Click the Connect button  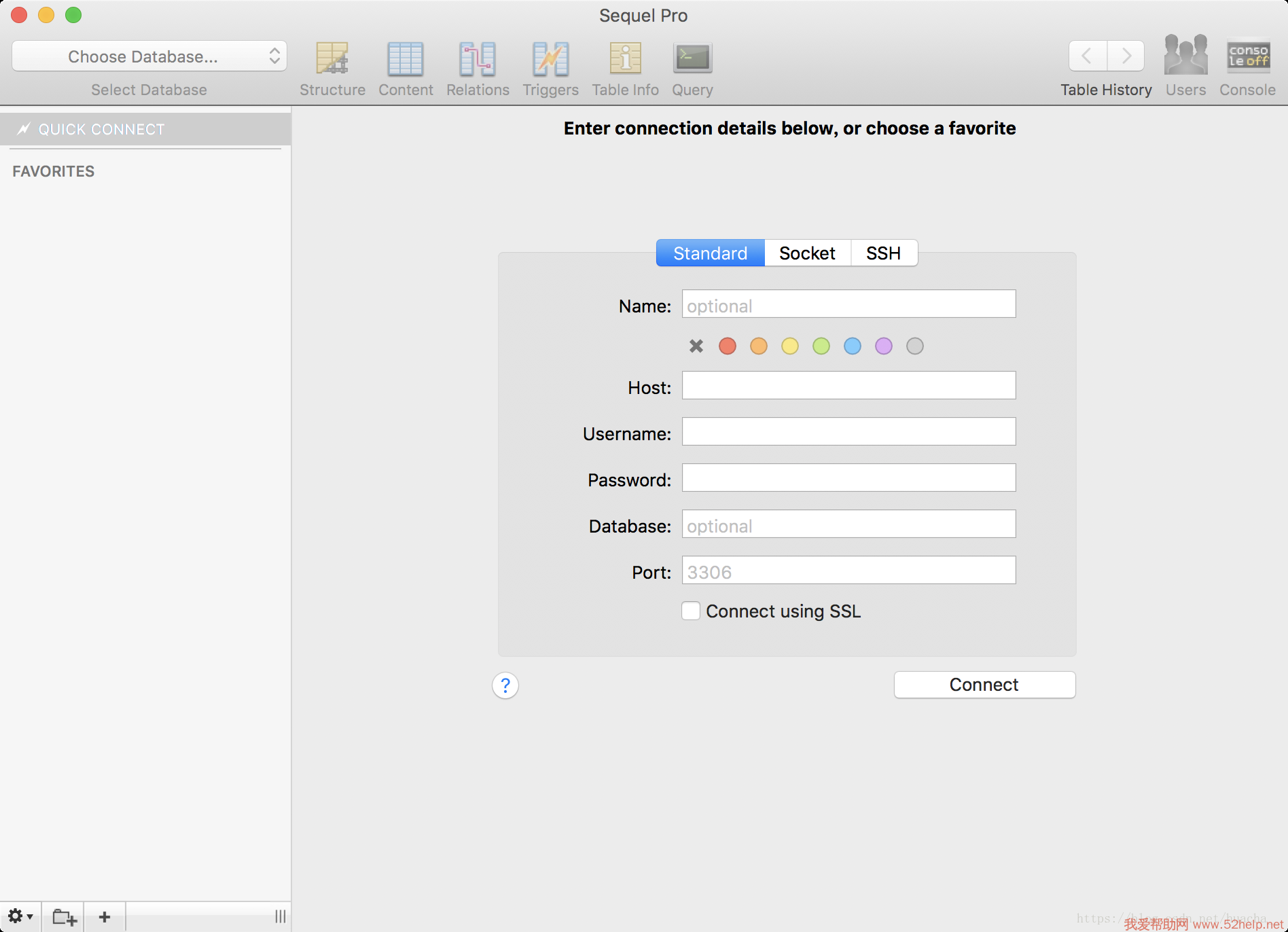coord(984,685)
